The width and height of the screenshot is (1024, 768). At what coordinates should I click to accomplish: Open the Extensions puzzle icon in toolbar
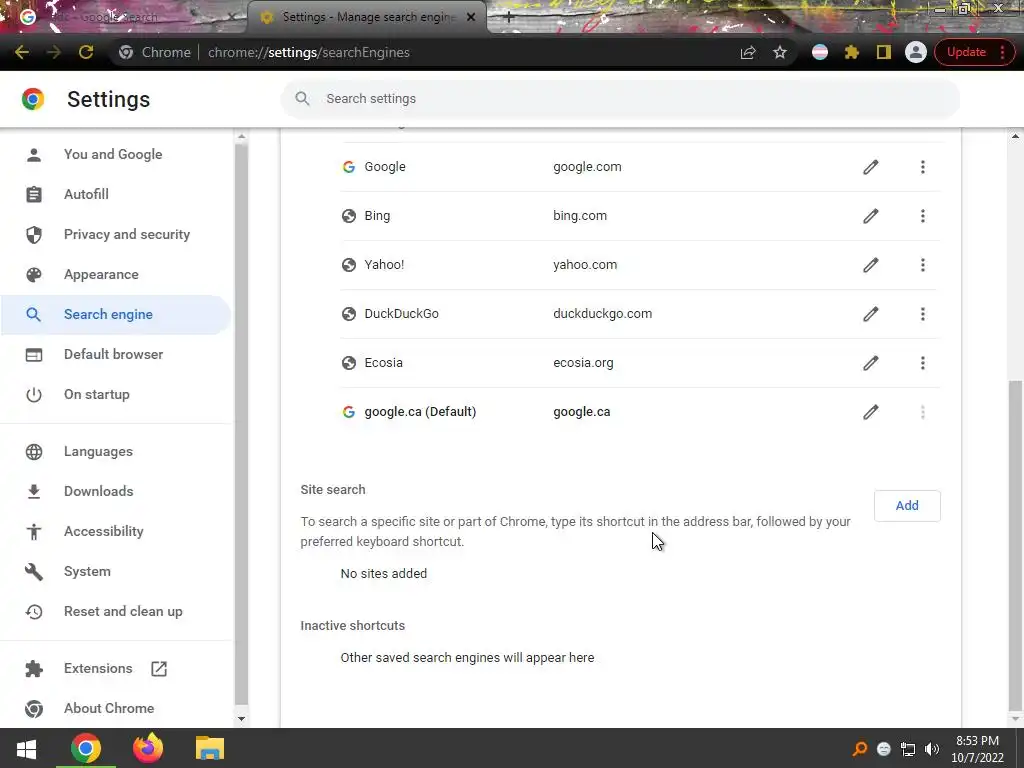pyautogui.click(x=852, y=52)
